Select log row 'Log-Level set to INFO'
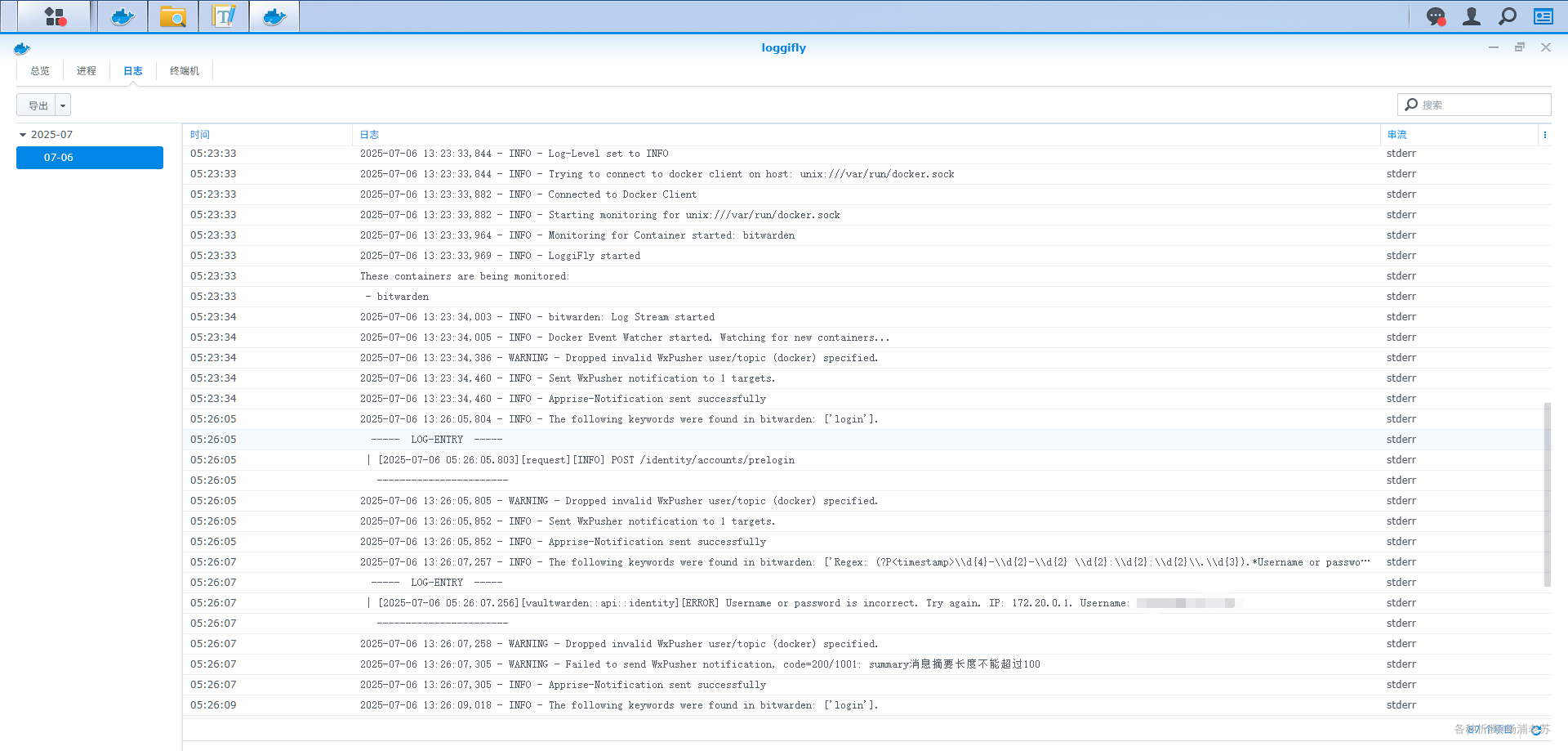1568x751 pixels. pos(866,154)
